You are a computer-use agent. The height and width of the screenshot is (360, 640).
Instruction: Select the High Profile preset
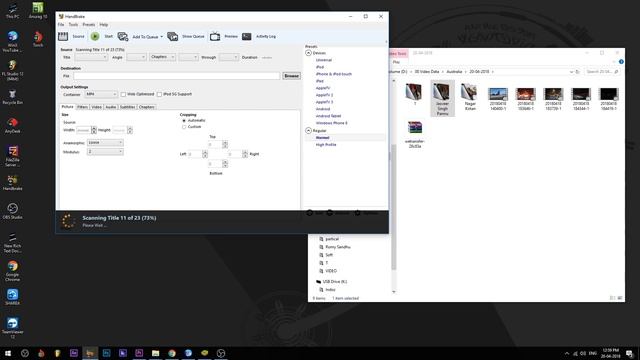[x=326, y=145]
